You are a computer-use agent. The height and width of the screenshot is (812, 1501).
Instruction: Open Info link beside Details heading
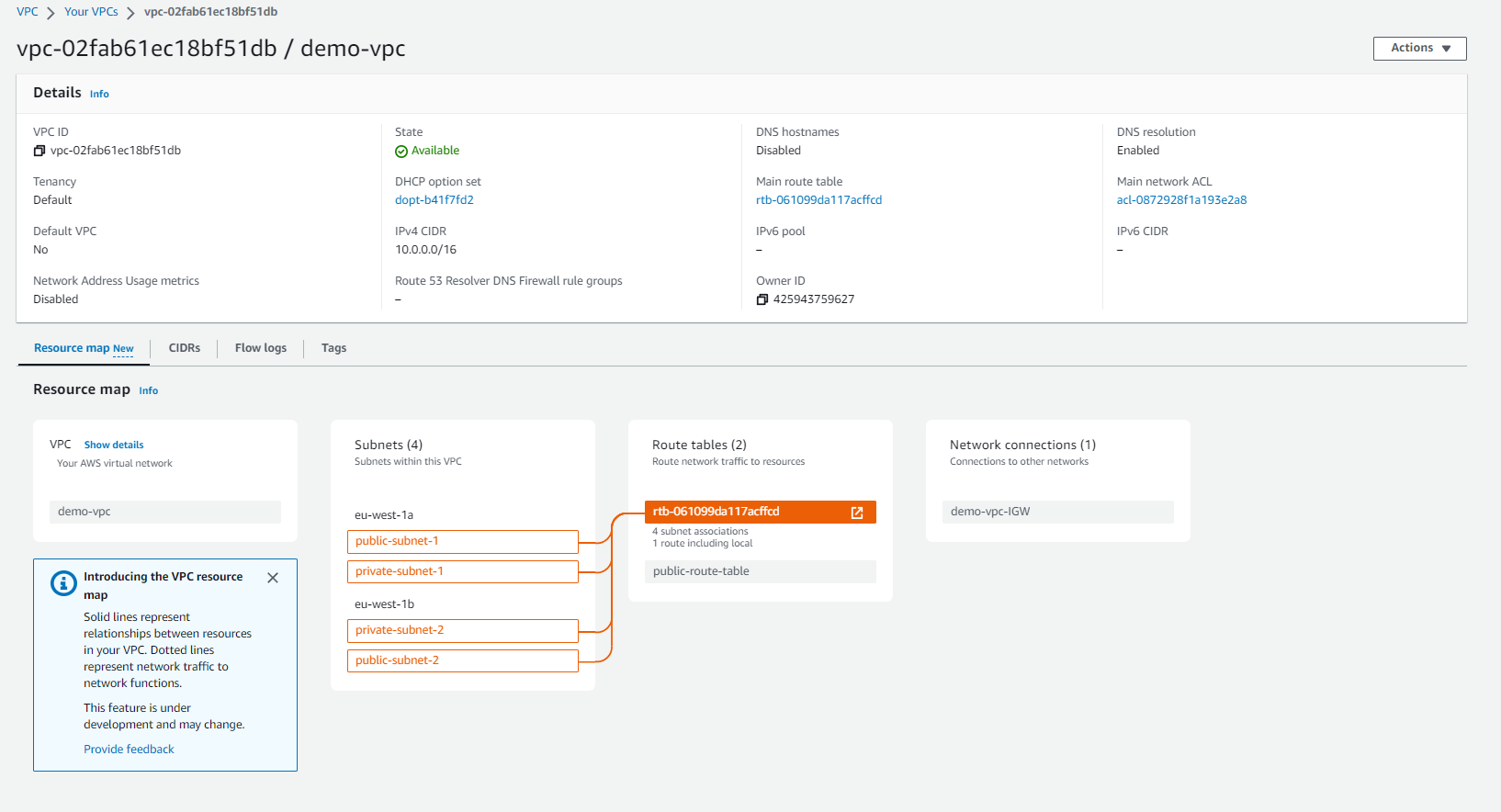99,94
